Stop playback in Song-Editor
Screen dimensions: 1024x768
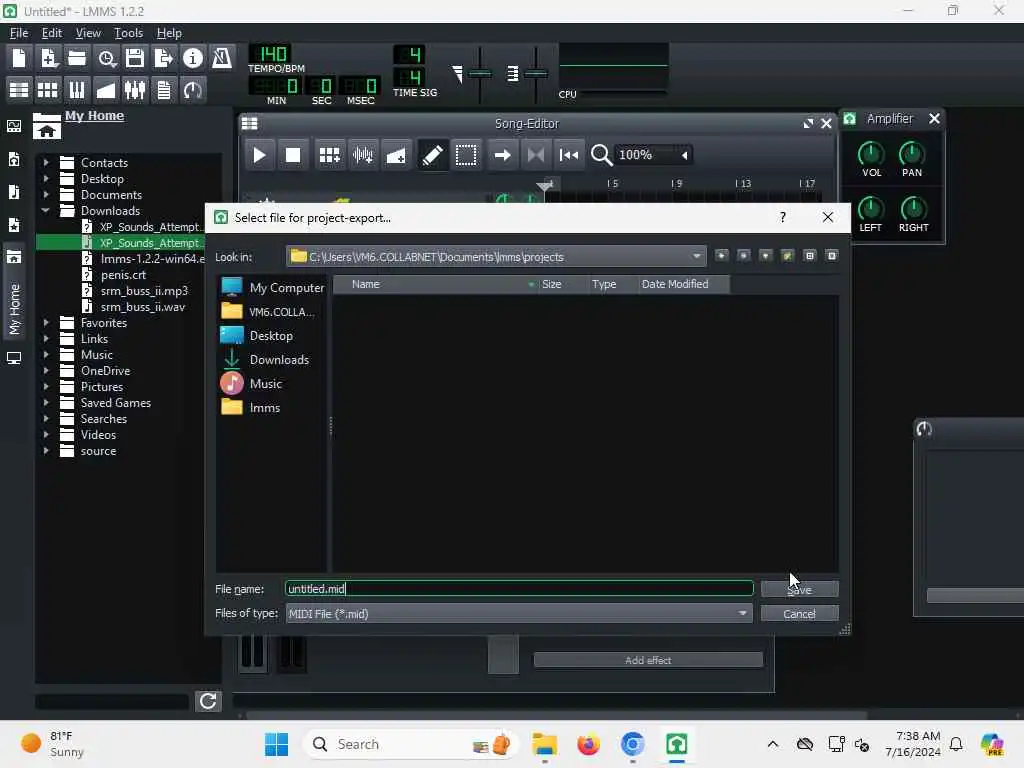click(293, 155)
